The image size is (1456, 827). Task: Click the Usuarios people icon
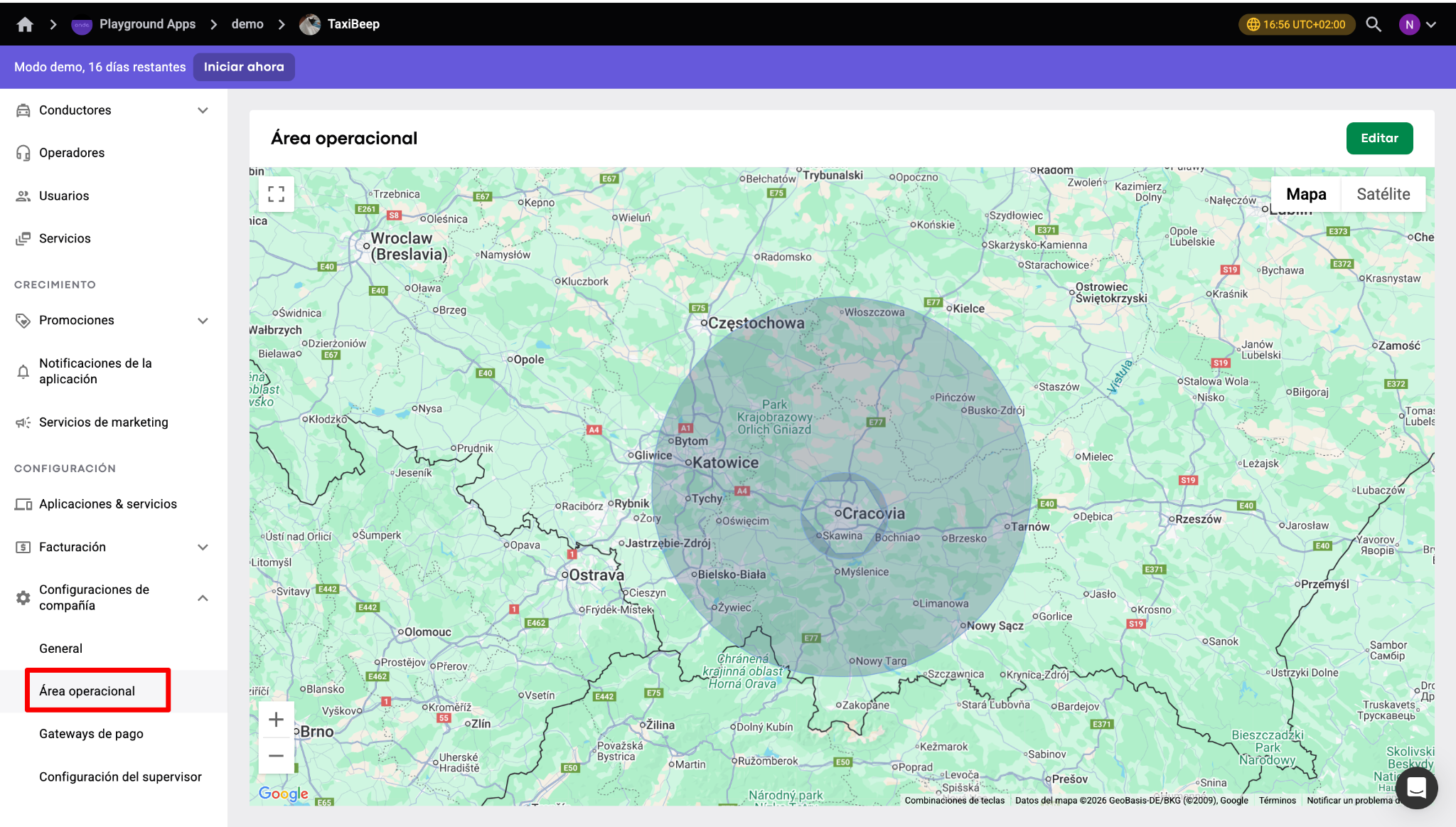click(x=23, y=196)
